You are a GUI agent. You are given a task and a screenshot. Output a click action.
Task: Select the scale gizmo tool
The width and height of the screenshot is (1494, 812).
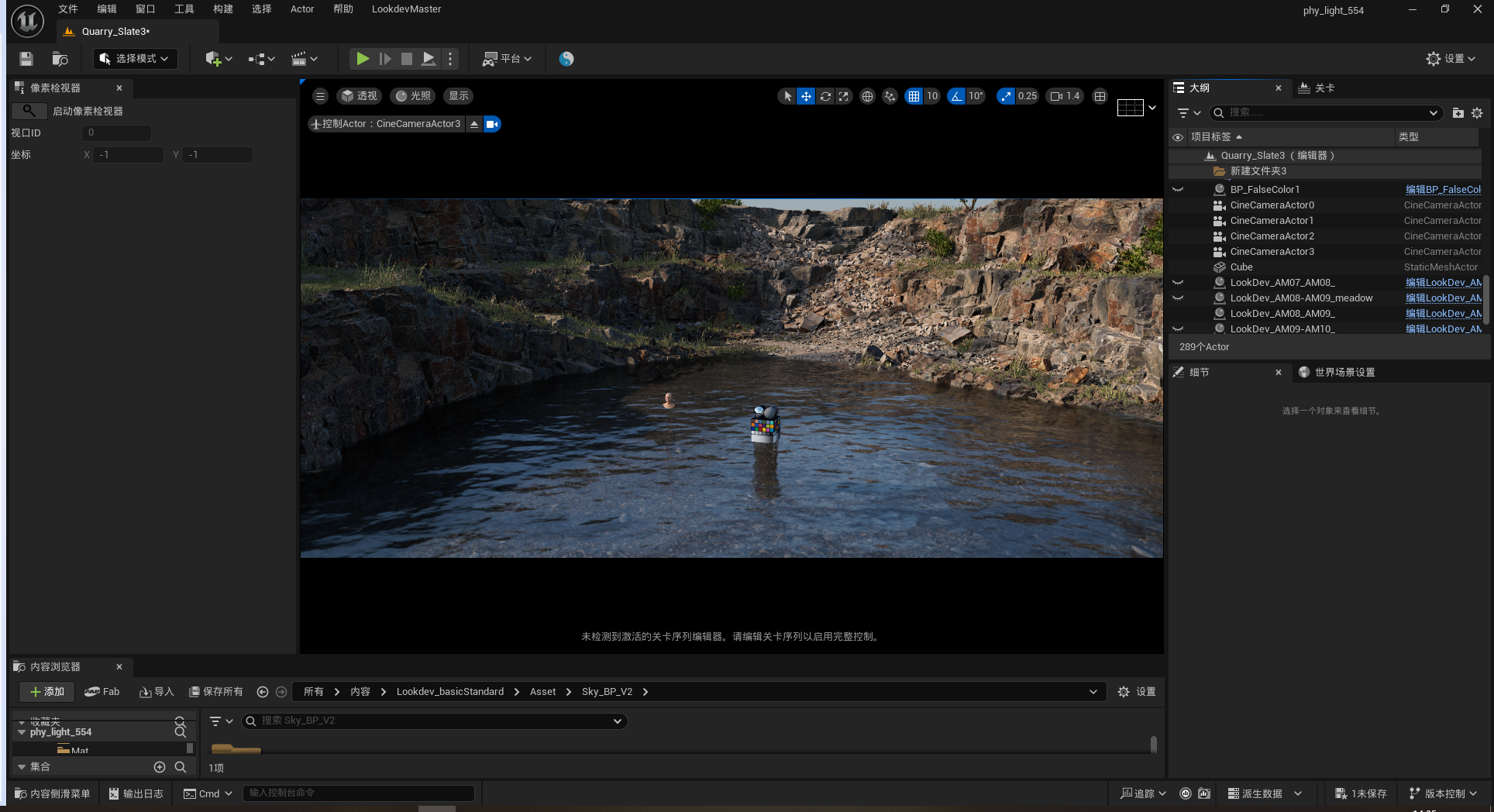(x=844, y=96)
